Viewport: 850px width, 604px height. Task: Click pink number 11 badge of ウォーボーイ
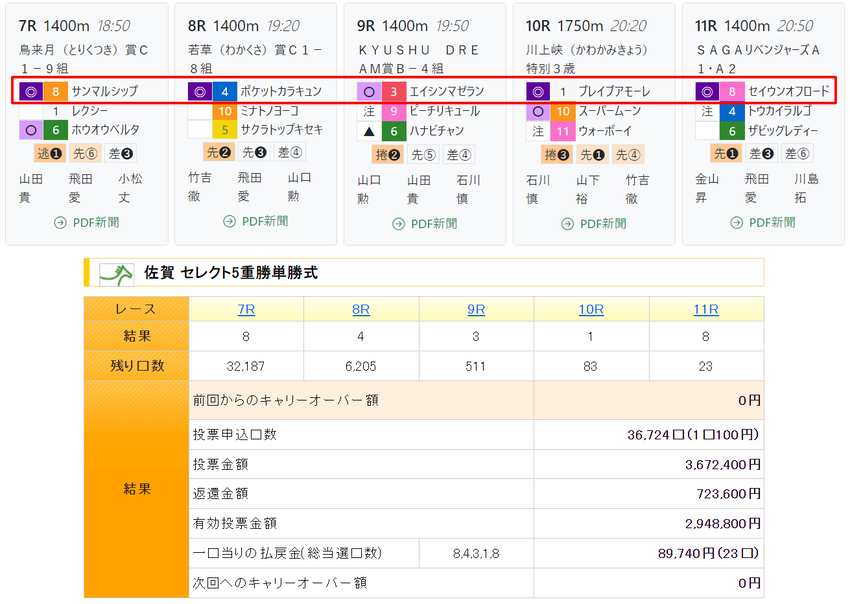[x=563, y=131]
